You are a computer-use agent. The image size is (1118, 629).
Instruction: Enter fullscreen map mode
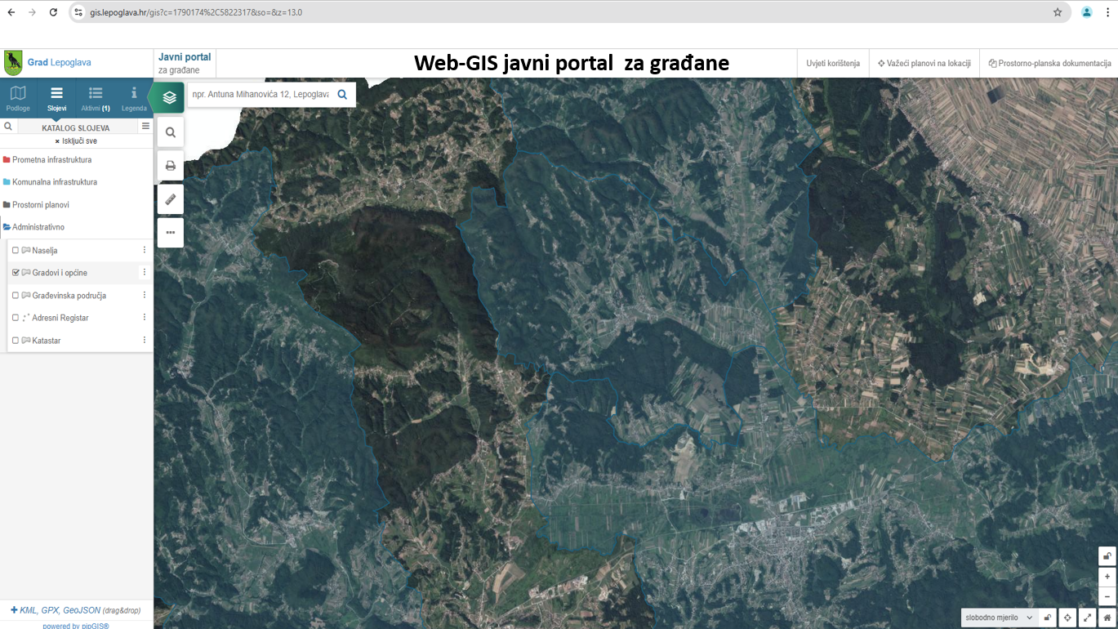[1087, 618]
